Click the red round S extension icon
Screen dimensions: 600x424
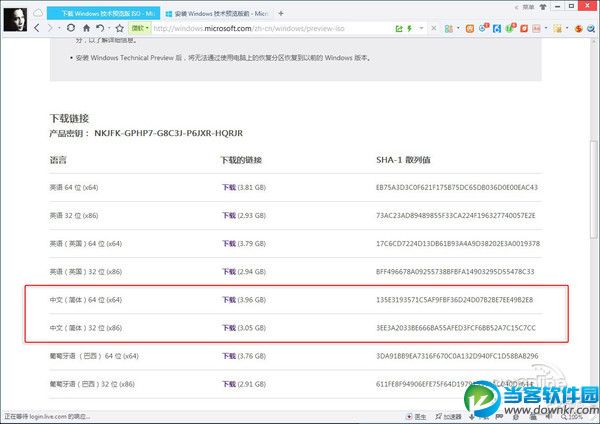[579, 28]
